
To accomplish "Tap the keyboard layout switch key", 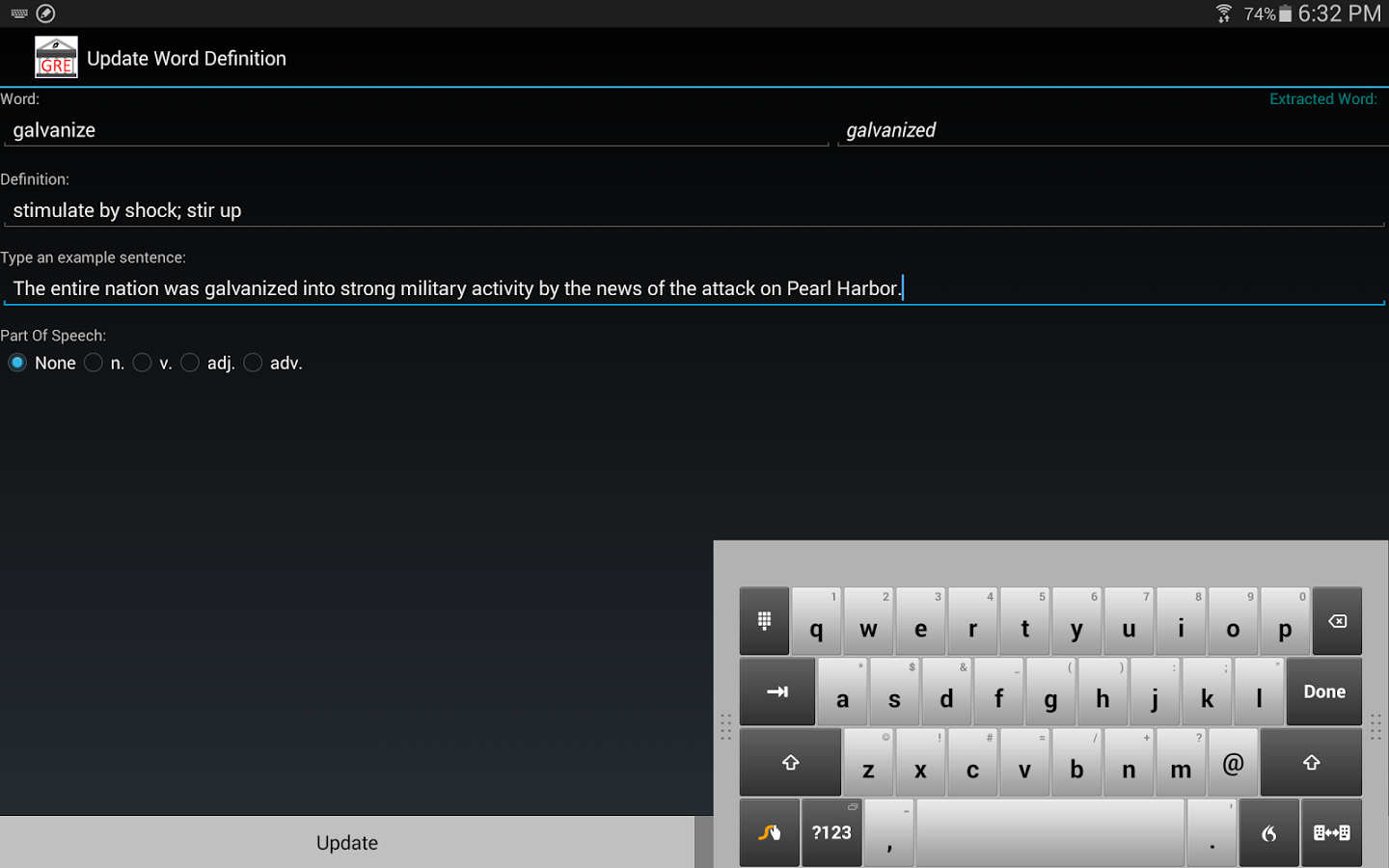I will point(1331,832).
